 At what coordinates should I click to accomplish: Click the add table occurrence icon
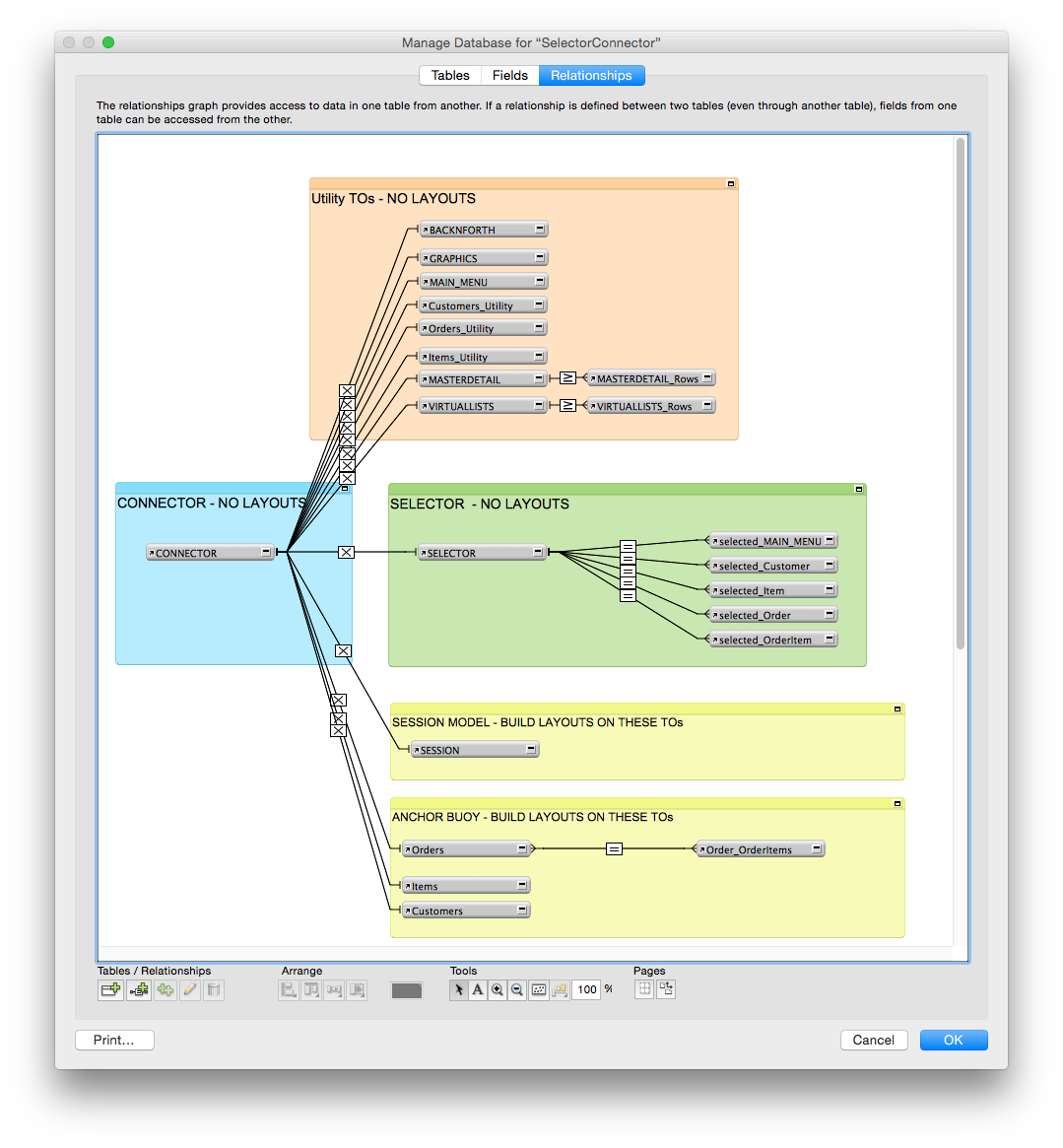coord(110,990)
